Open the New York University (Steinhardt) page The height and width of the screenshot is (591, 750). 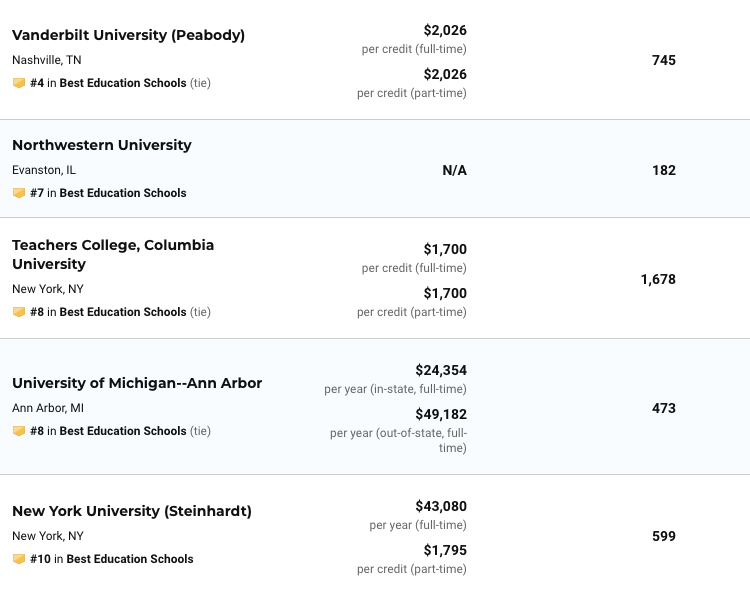(x=132, y=511)
